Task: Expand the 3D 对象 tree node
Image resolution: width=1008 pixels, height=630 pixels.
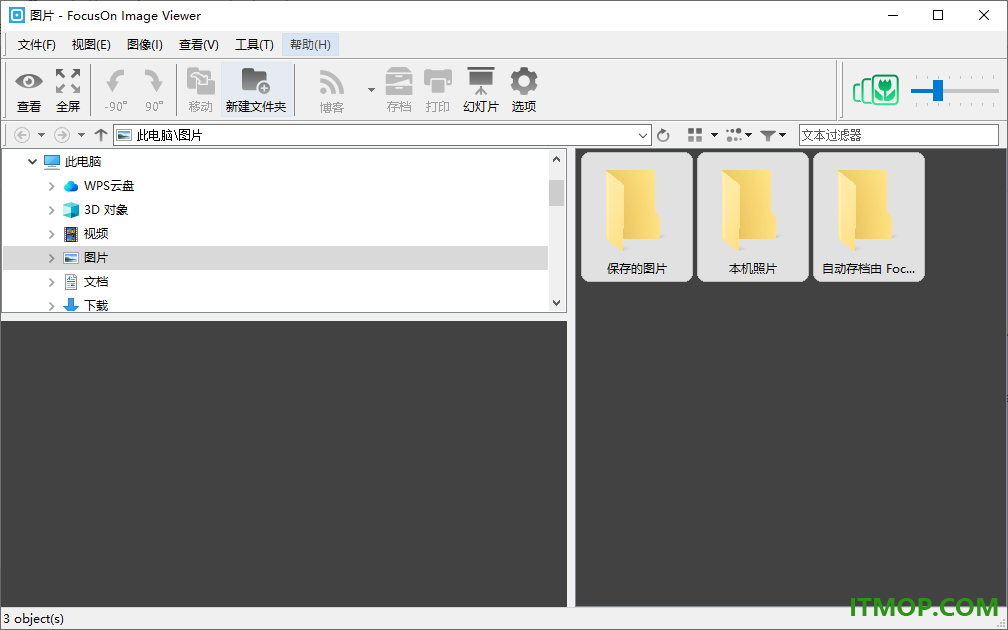Action: coord(51,210)
